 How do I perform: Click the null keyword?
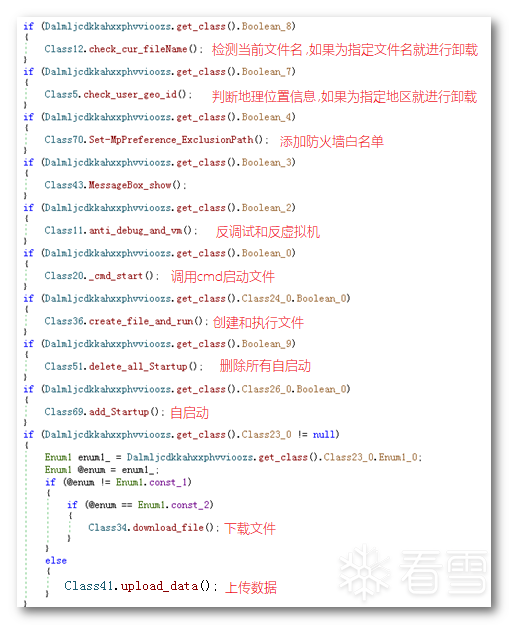pos(324,434)
